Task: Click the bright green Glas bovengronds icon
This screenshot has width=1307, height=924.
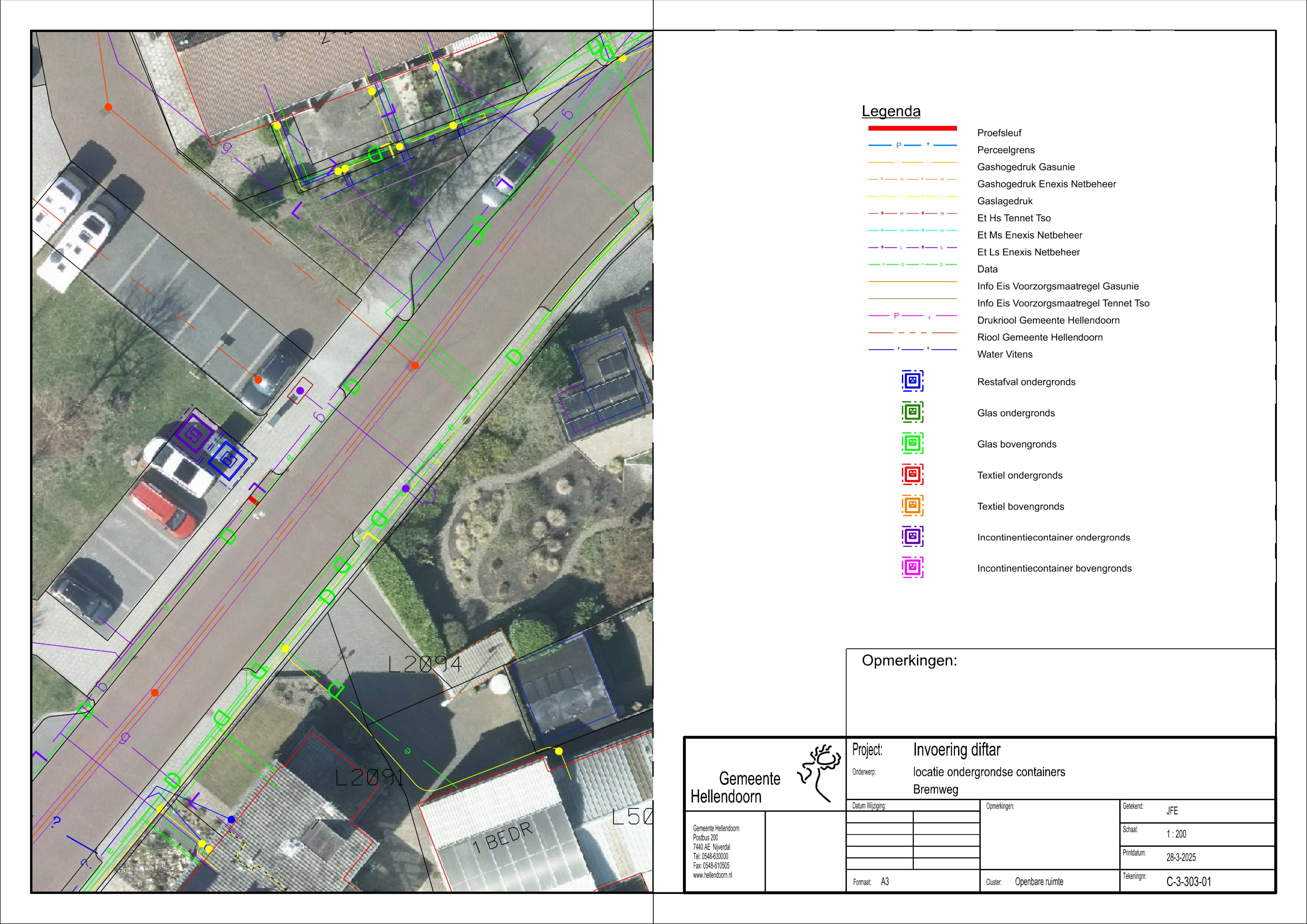Action: click(x=912, y=443)
